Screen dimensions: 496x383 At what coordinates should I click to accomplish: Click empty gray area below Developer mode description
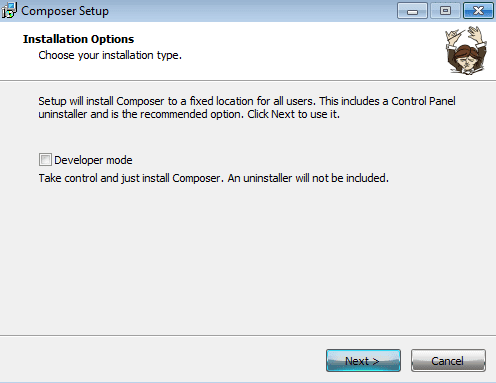[x=247, y=260]
